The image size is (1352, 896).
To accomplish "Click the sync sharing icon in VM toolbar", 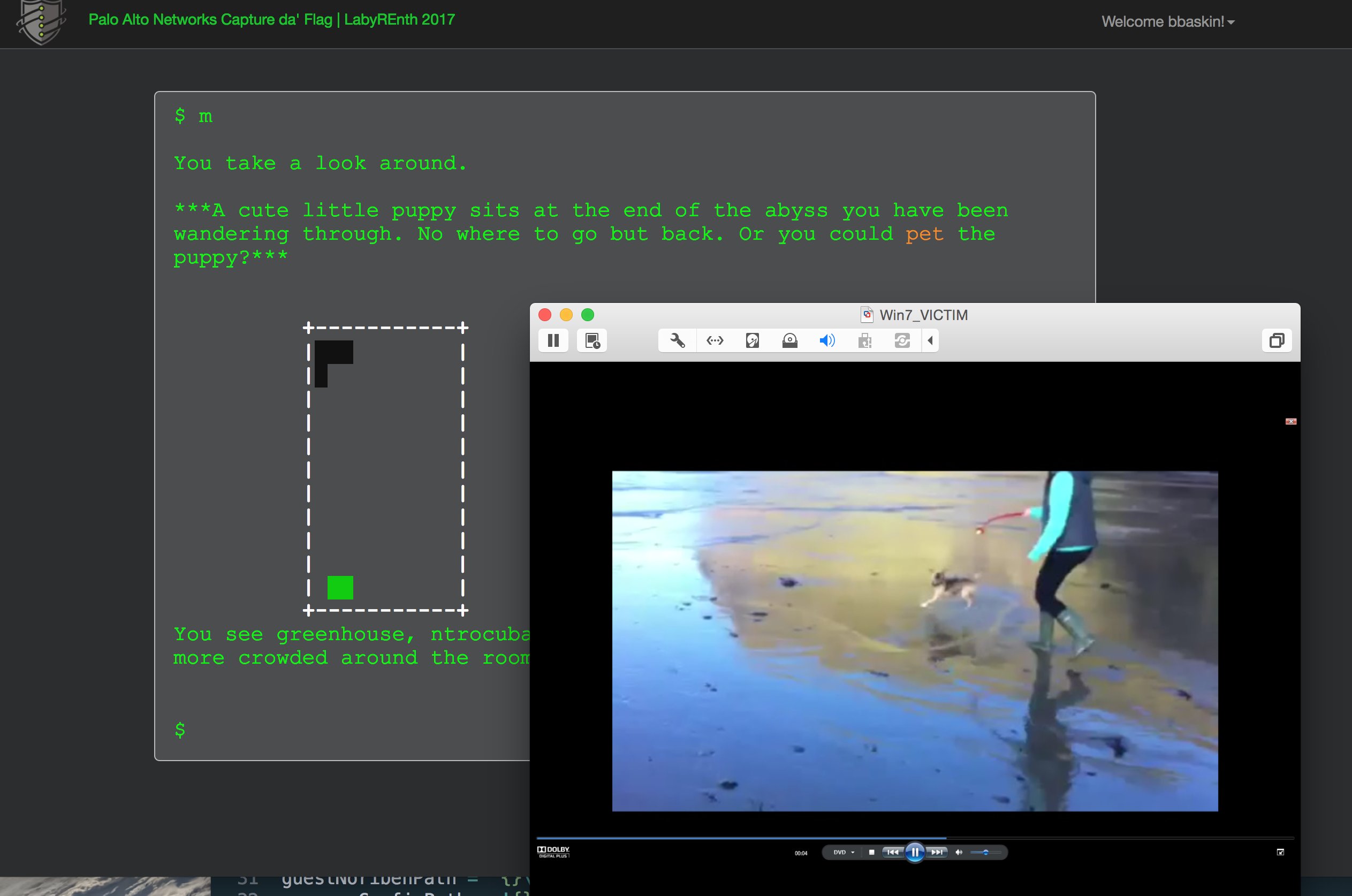I will point(902,340).
